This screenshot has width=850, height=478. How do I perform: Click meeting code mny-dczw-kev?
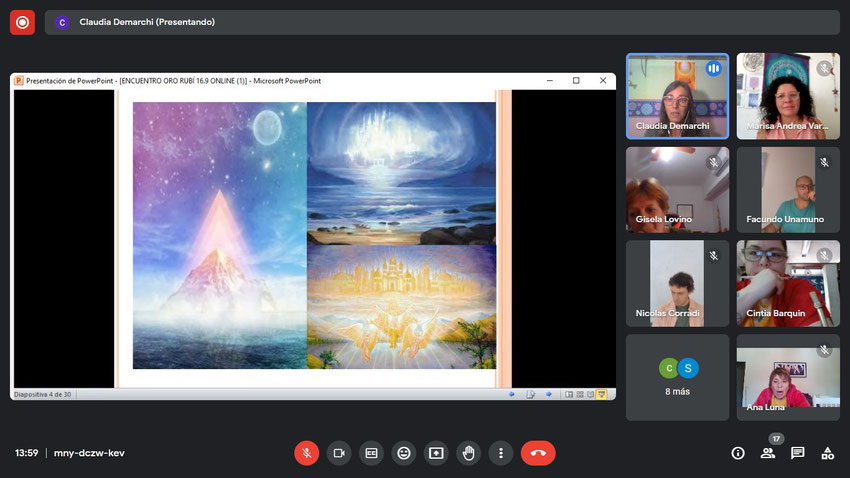coord(89,453)
